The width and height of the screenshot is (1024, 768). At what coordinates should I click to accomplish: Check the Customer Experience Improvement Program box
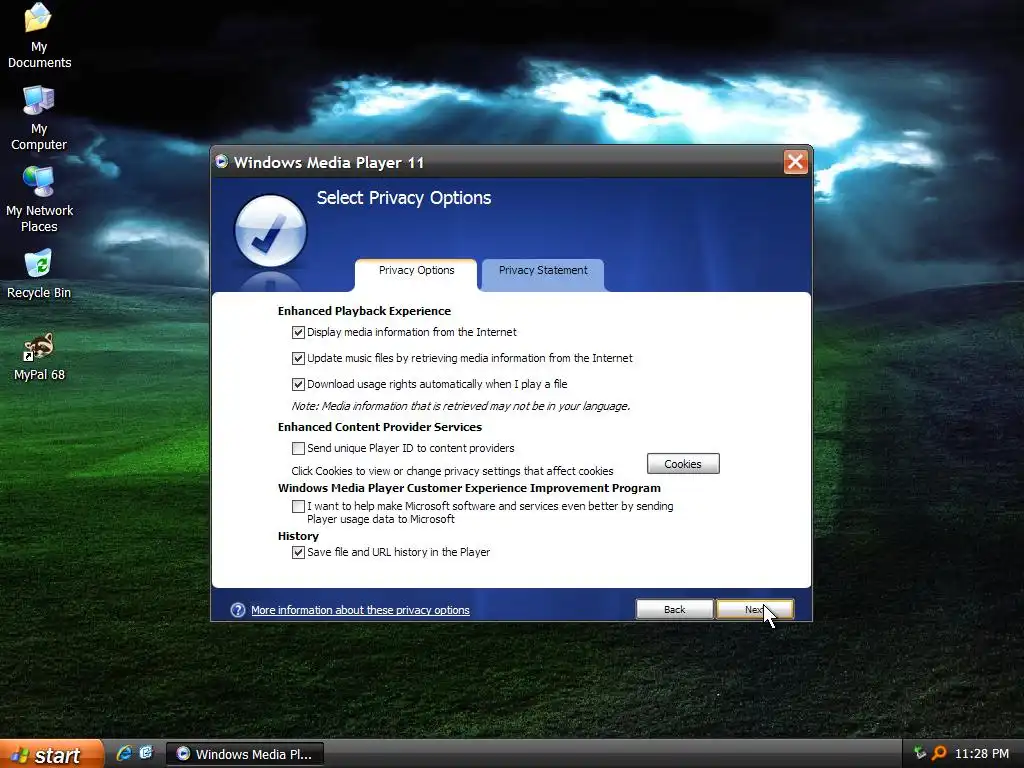coord(298,506)
